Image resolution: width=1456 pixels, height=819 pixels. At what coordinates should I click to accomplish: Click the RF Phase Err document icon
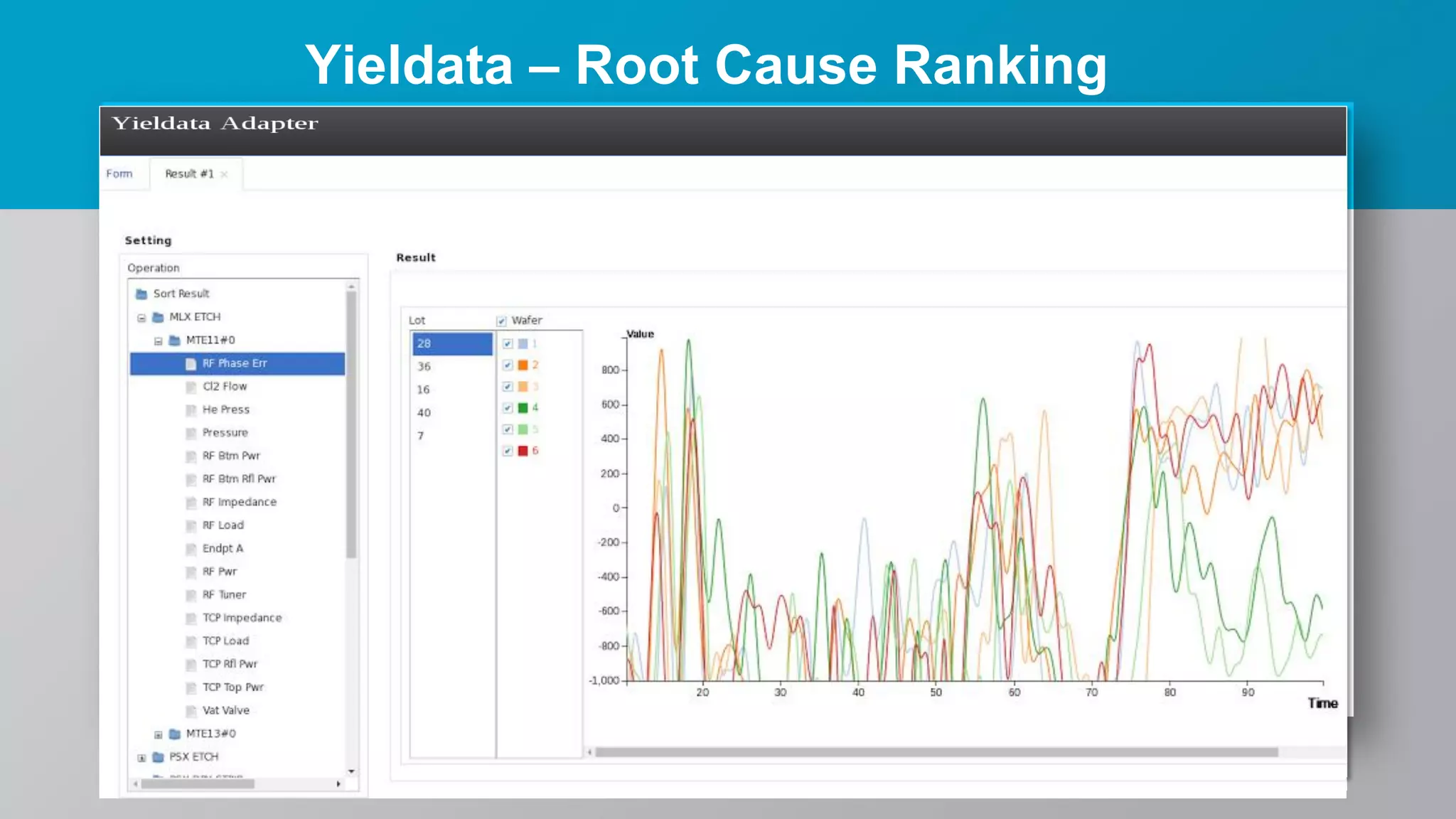191,364
